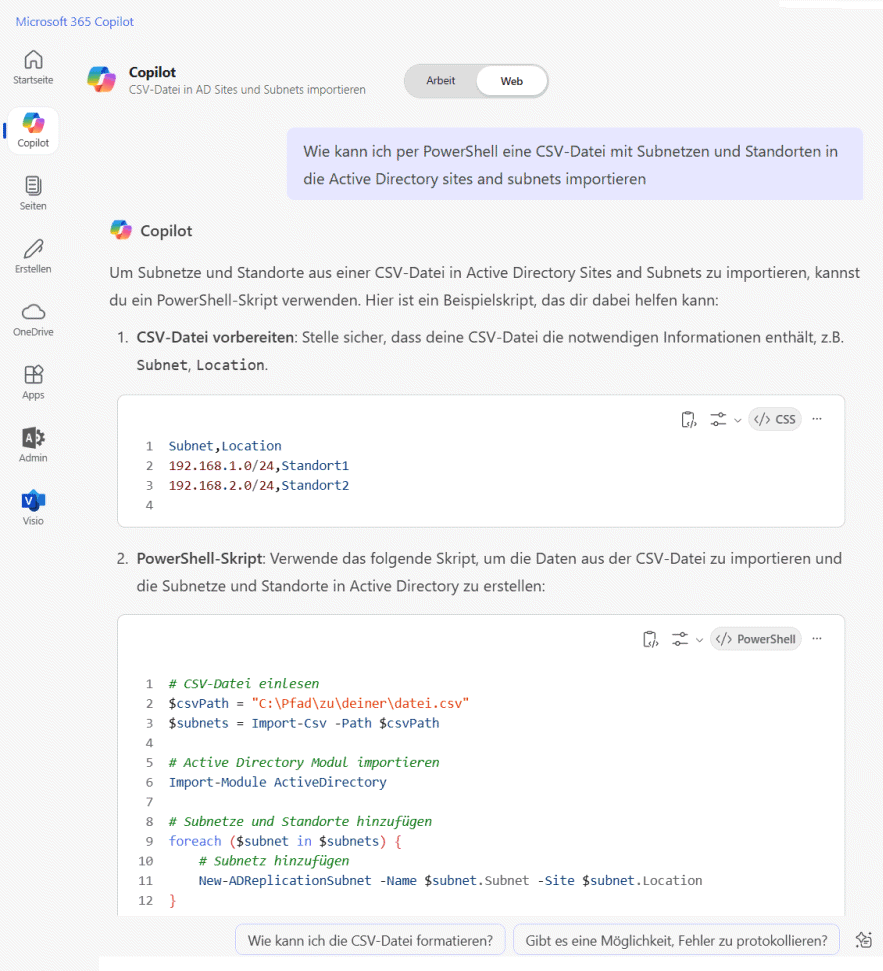Select suggestion 'Wie kann ich die CSV-Datei formatieren?'

370,940
